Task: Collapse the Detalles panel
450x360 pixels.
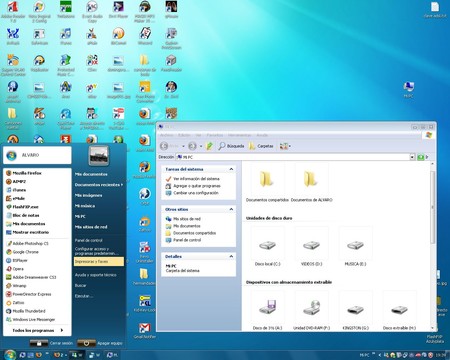Action: coord(231,256)
